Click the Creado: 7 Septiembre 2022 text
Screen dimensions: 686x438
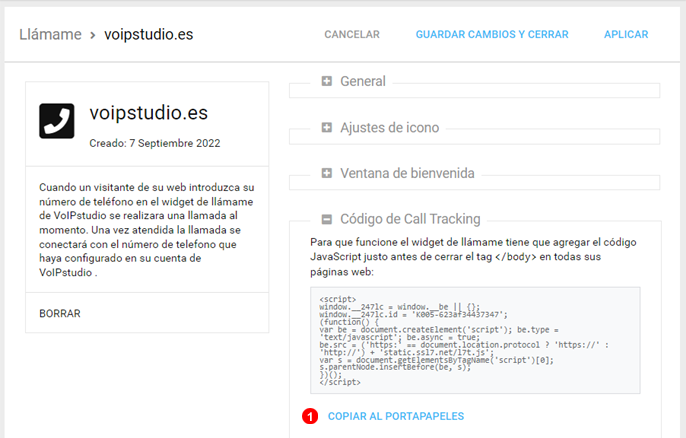(x=155, y=143)
